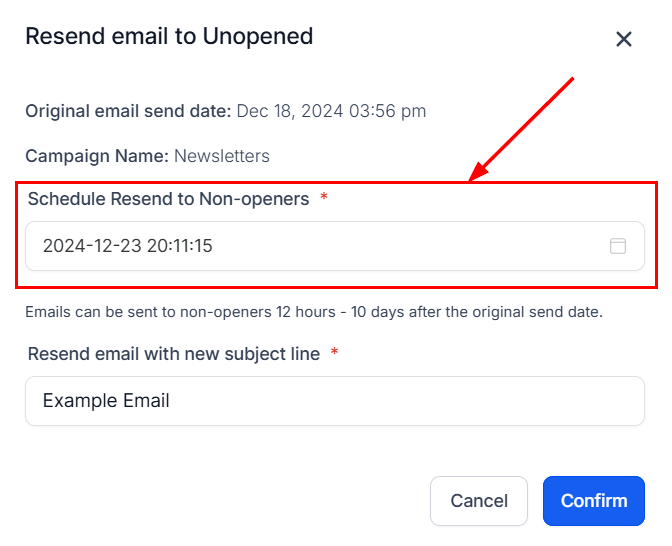This screenshot has width=672, height=546.
Task: Click the bold "Campaign Name:" label
Action: (x=97, y=156)
